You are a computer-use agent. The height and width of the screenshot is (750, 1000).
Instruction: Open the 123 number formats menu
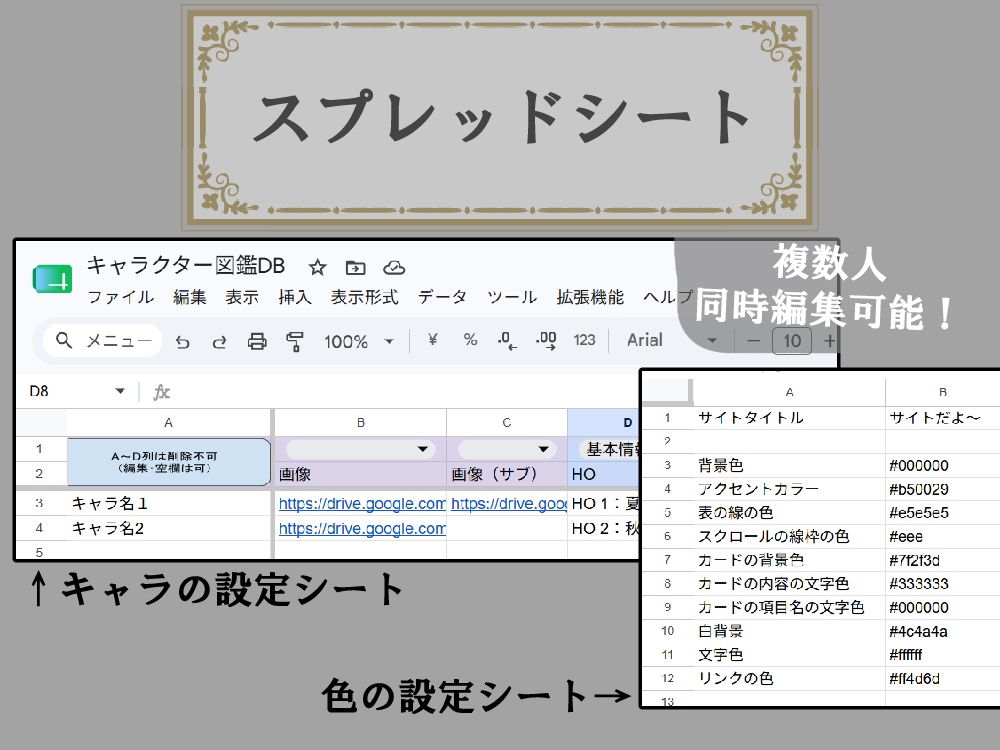tap(584, 340)
